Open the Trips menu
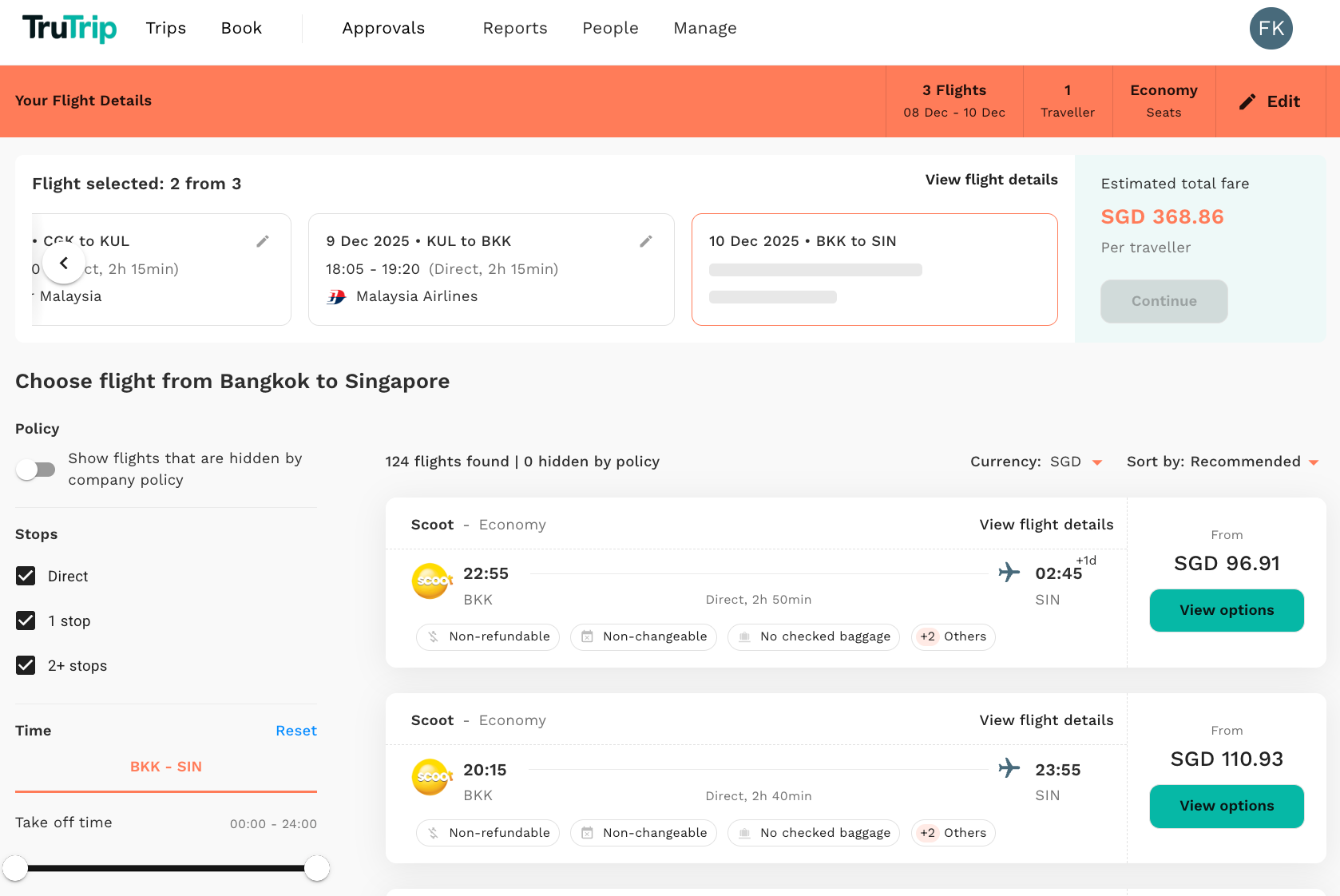This screenshot has width=1340, height=896. pyautogui.click(x=166, y=28)
